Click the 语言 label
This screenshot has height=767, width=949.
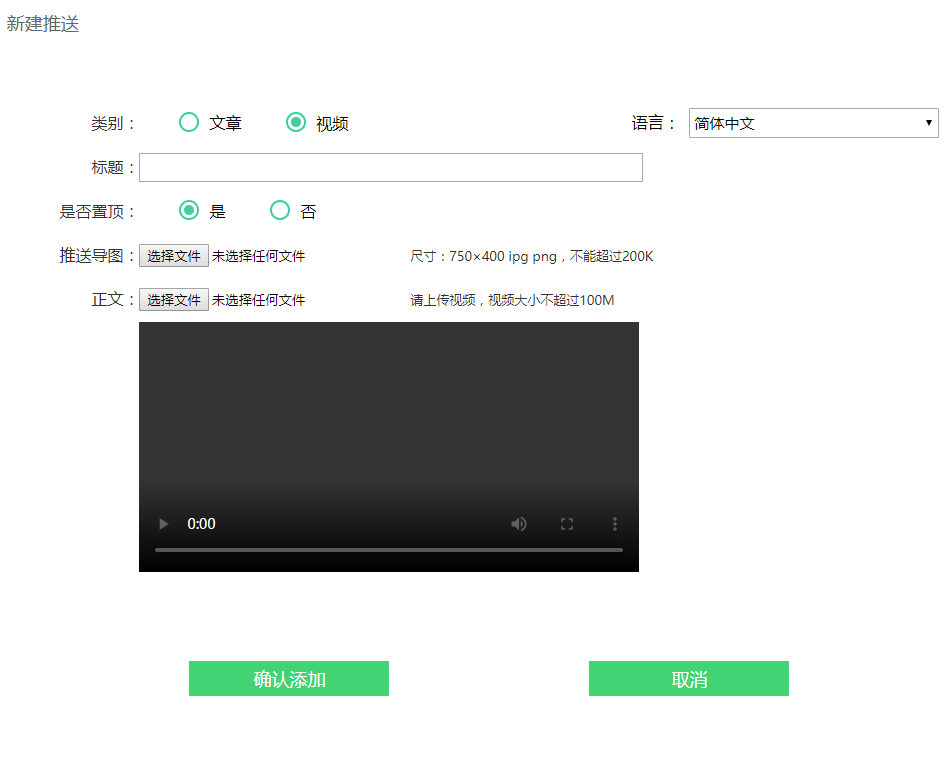(x=653, y=123)
